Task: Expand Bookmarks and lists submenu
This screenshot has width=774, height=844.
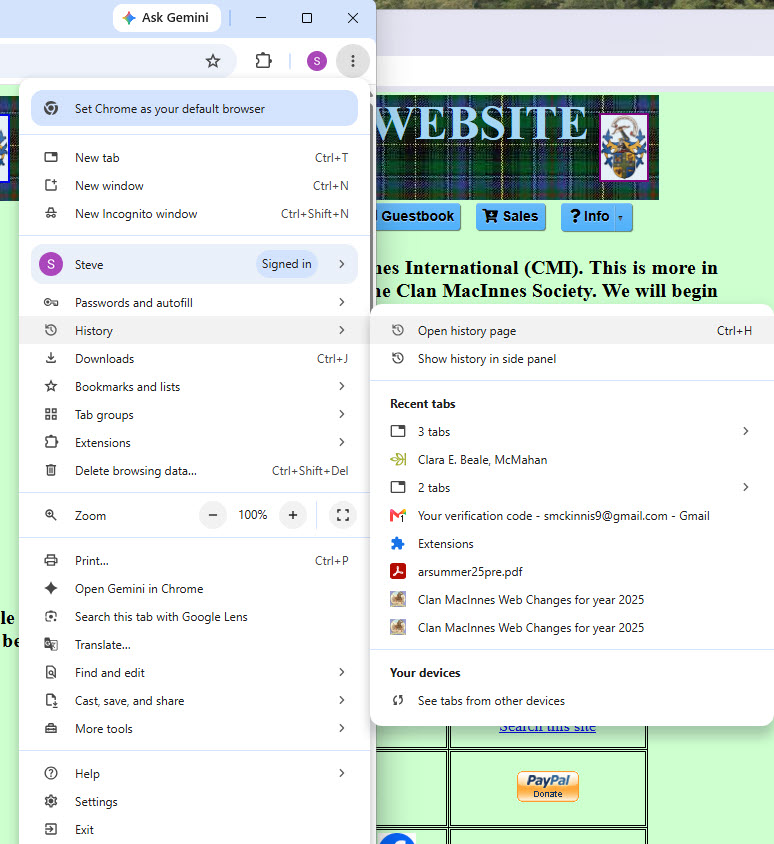Action: coord(194,386)
